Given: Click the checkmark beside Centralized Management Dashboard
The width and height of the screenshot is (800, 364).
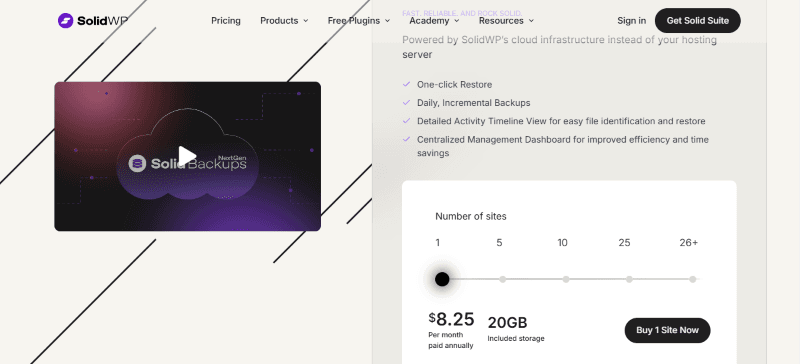Looking at the screenshot, I should tap(406, 139).
